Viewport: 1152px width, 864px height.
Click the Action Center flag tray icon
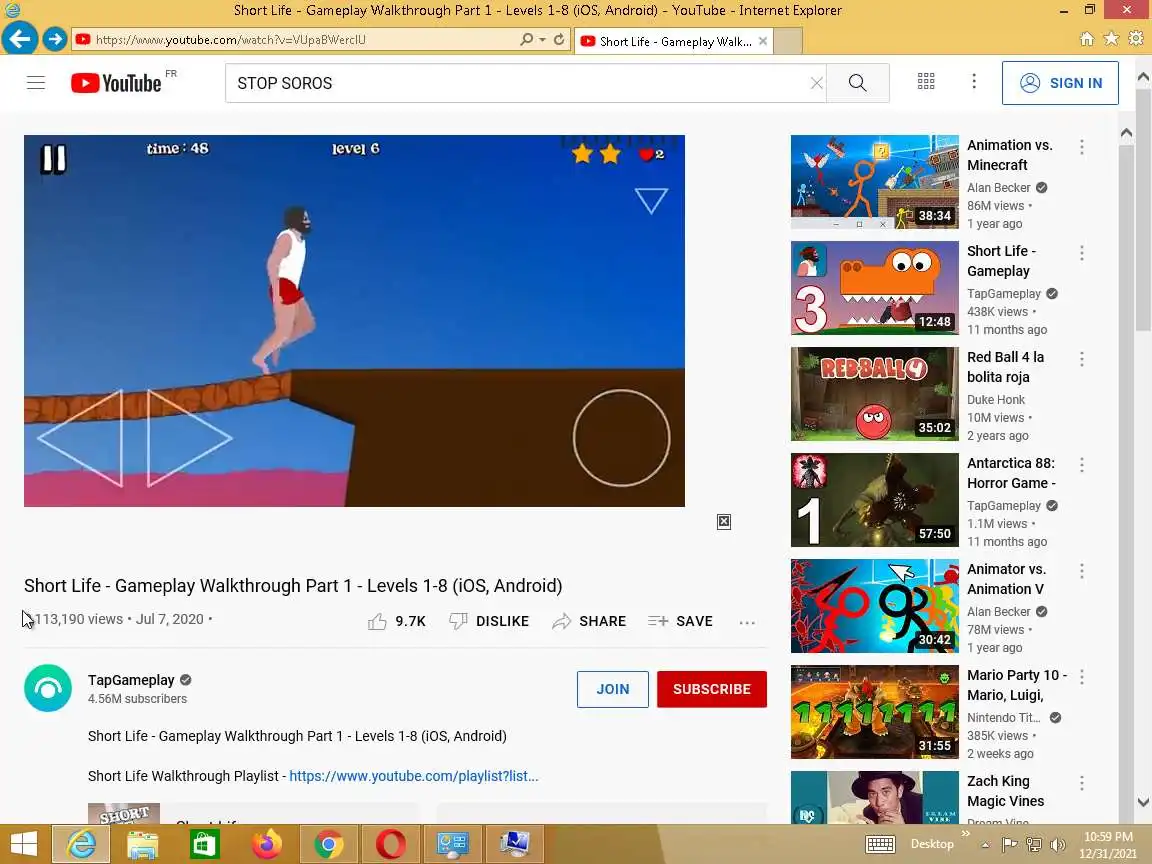(x=1009, y=844)
